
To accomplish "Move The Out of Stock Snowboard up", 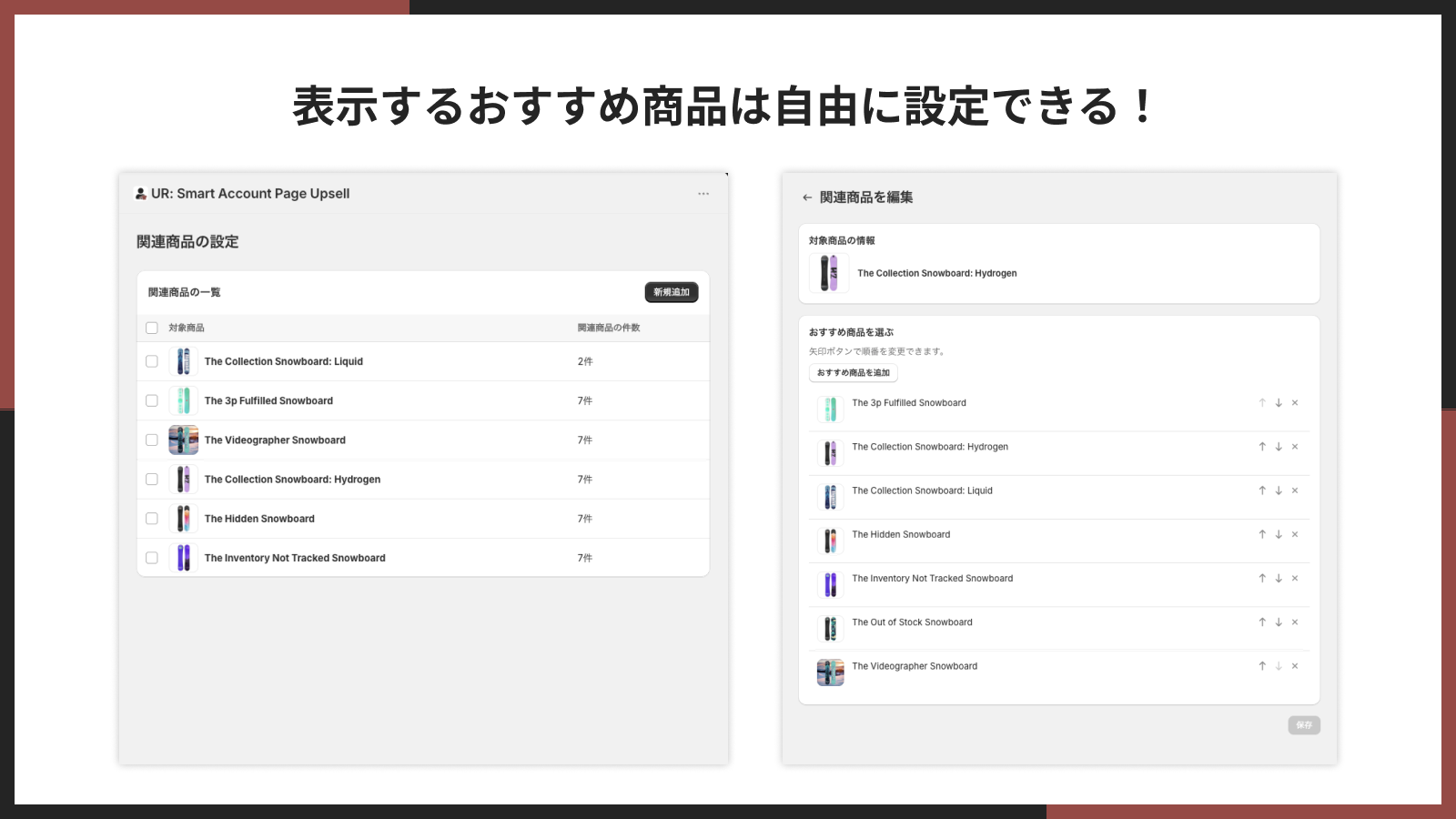I will [1262, 622].
